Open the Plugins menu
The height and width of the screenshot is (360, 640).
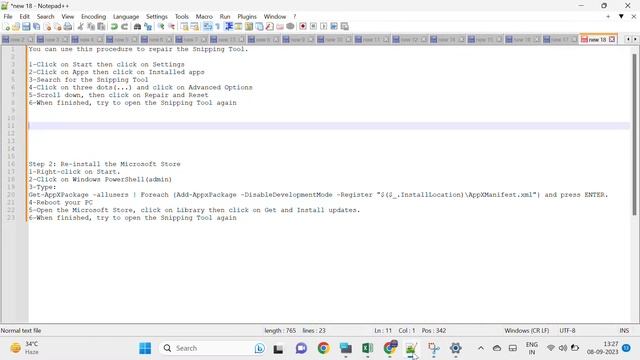pyautogui.click(x=247, y=16)
